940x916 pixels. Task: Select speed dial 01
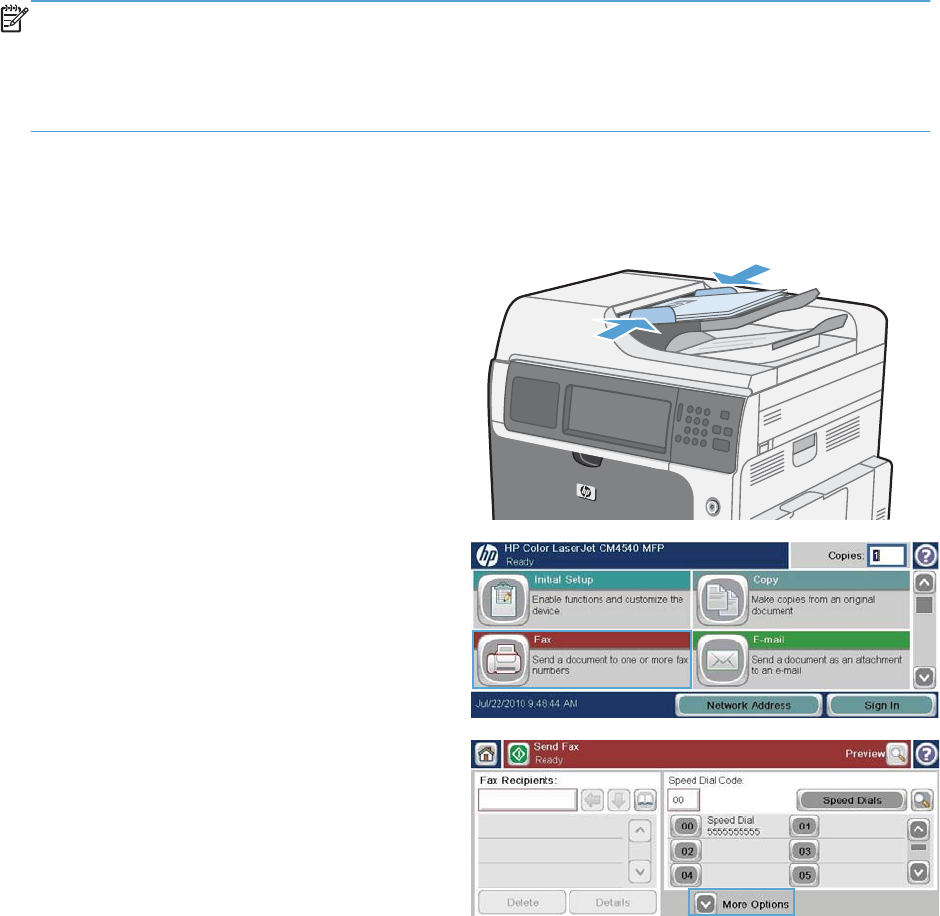pos(805,826)
